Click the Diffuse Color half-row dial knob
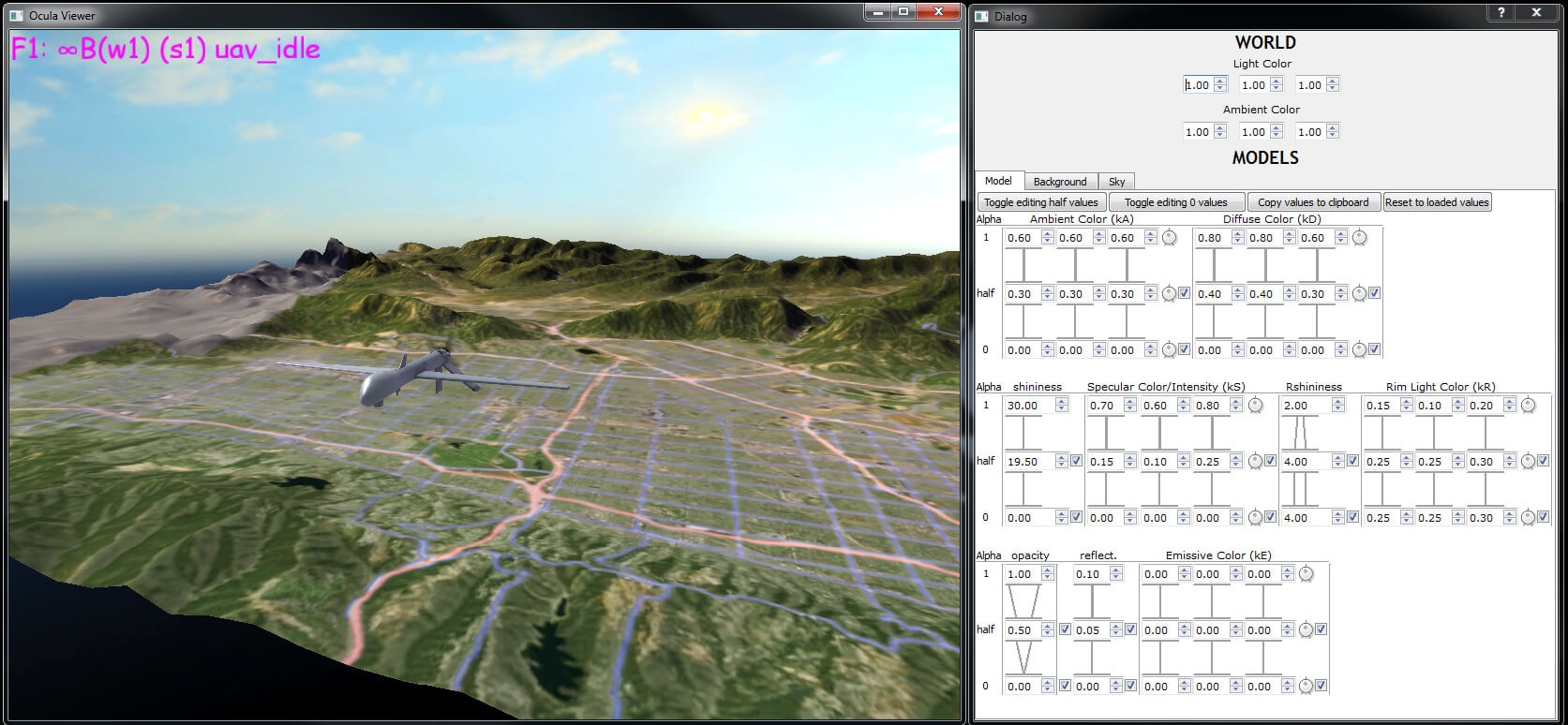The image size is (1568, 725). (1359, 294)
